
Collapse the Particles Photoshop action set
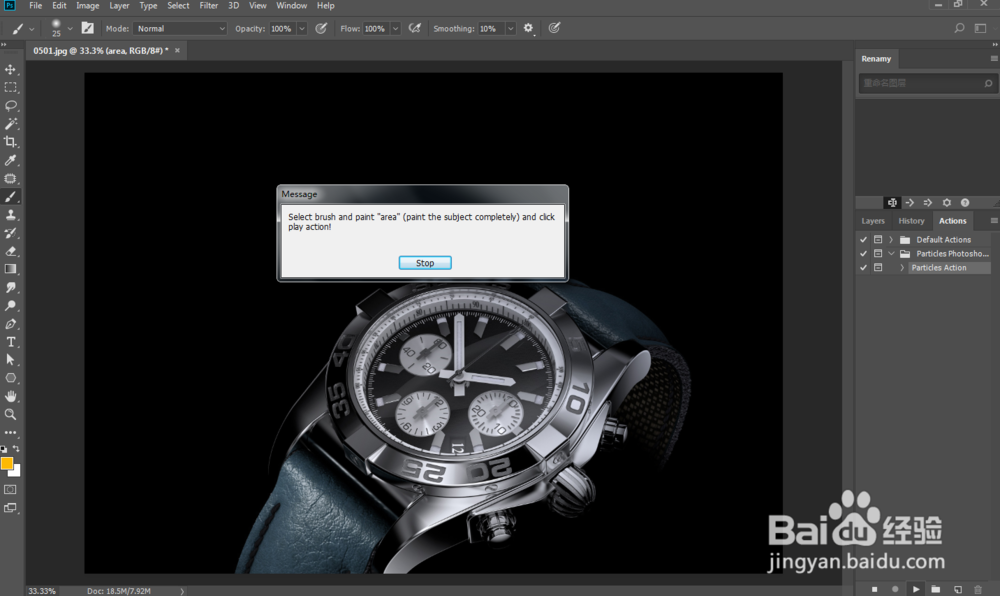click(891, 254)
